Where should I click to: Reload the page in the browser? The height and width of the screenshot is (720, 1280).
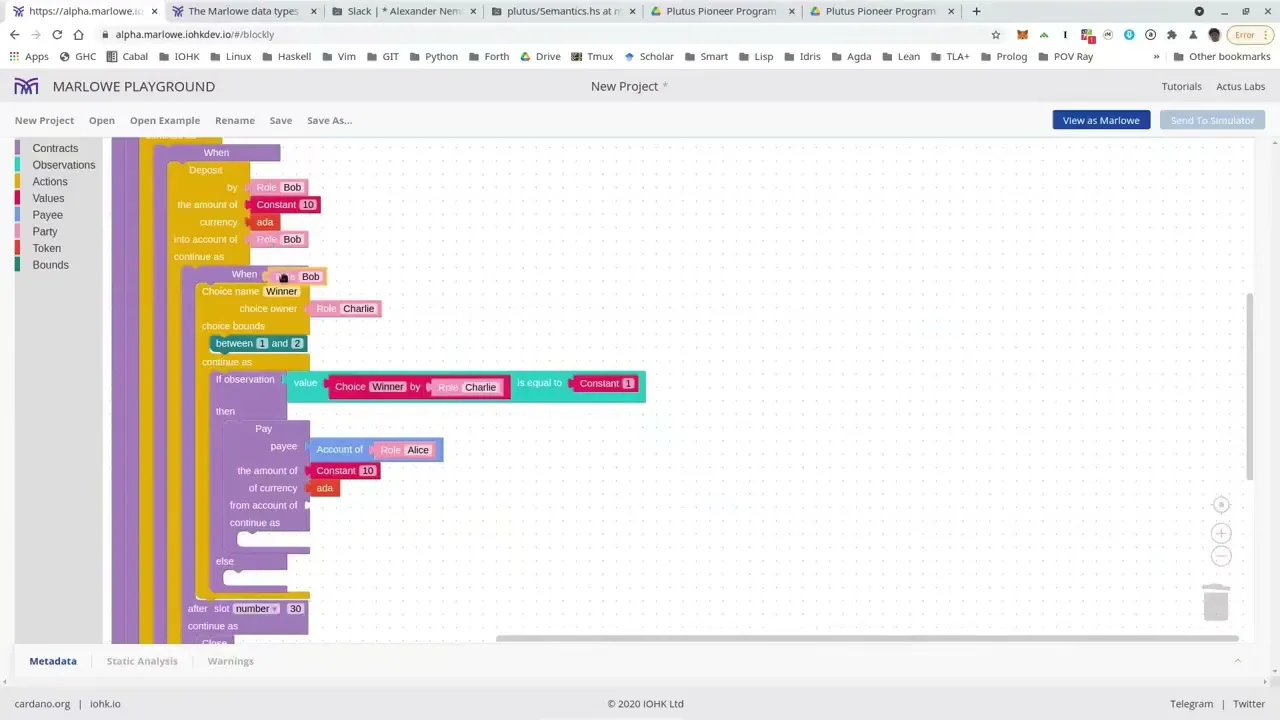[x=57, y=35]
